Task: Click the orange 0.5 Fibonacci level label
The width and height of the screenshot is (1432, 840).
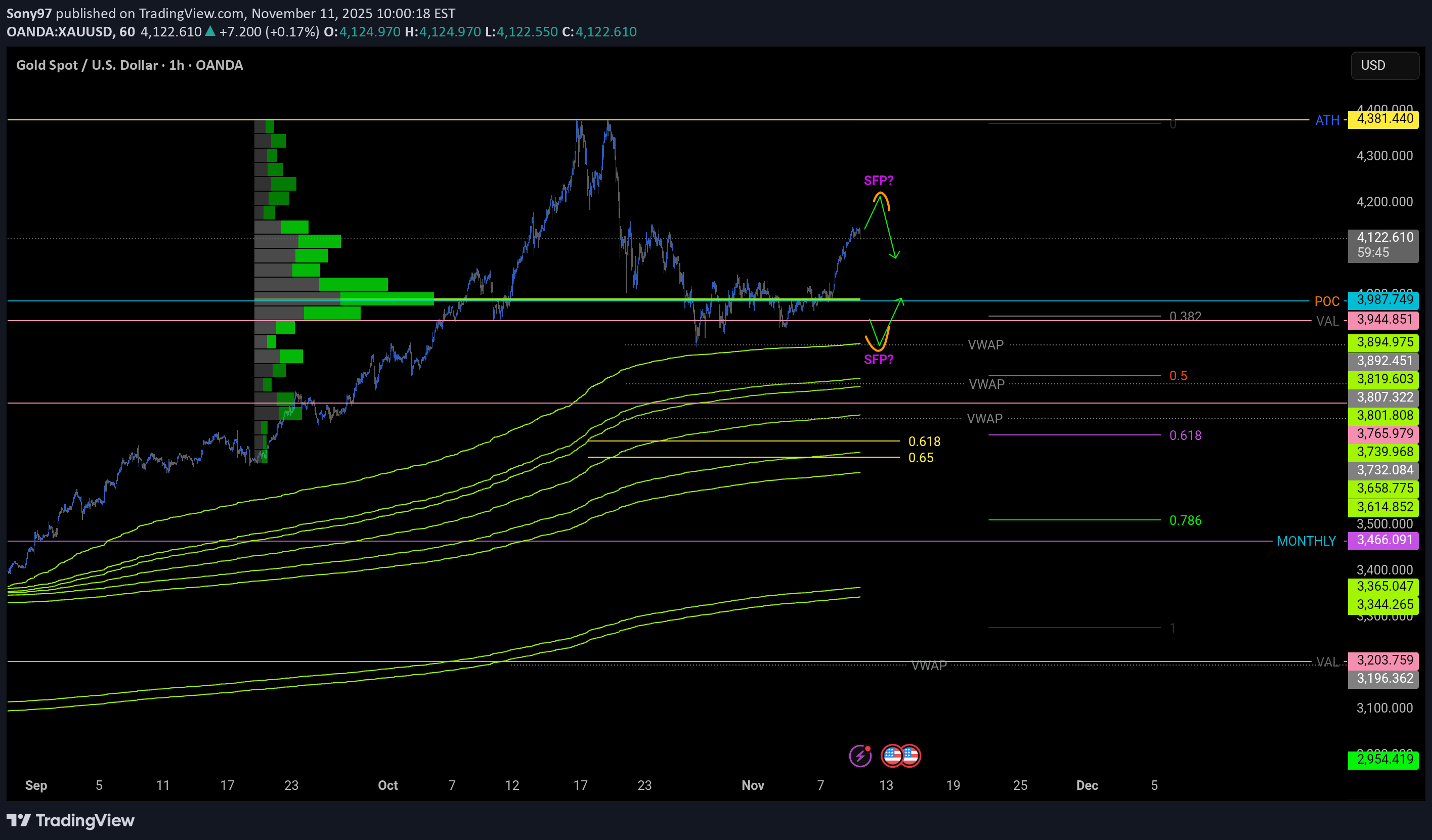Action: 1178,376
